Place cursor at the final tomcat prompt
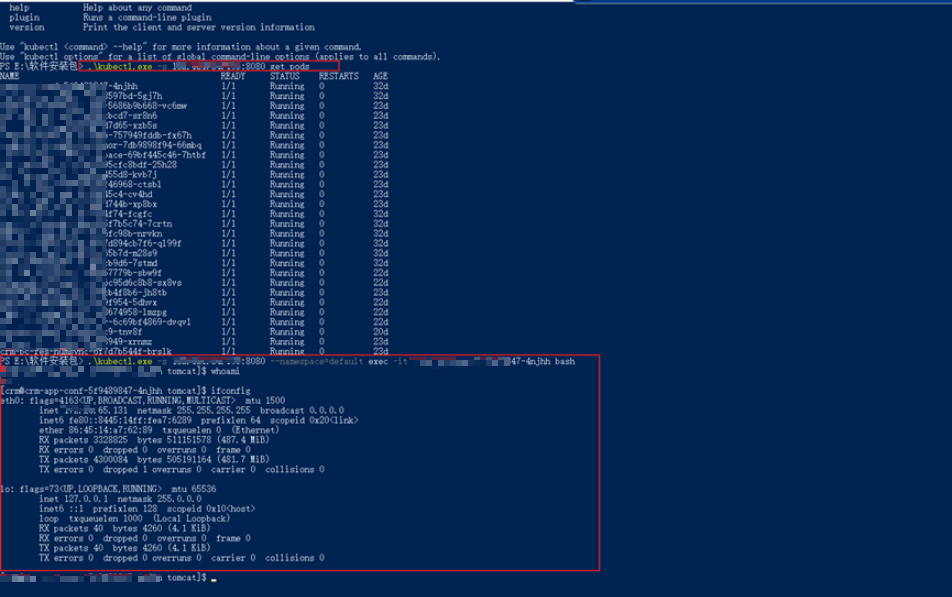 coord(212,578)
